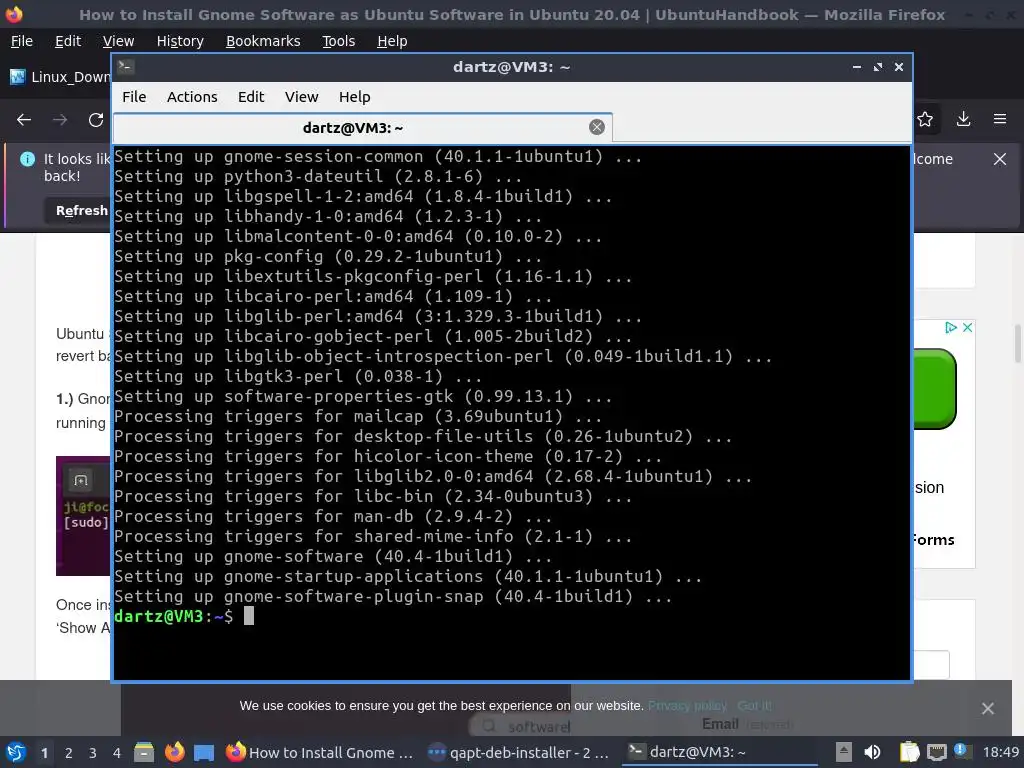
Task: Open the terminal Edit menu
Action: coord(251,97)
